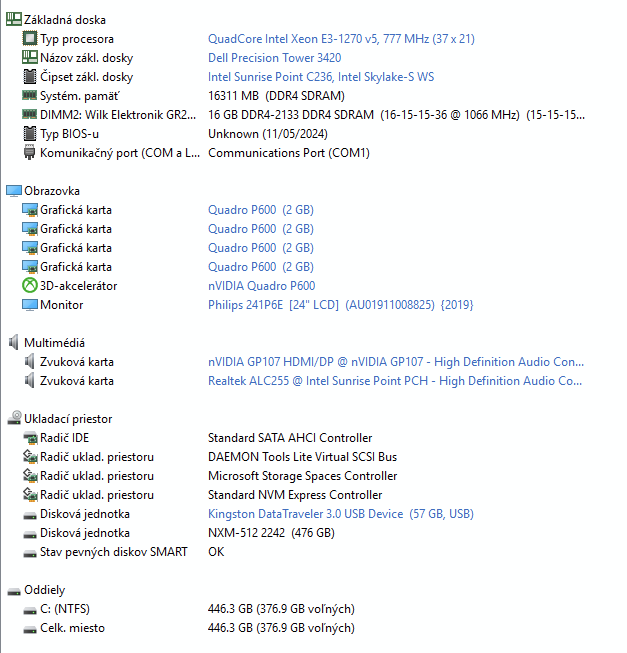Click the DAEMON Tools Lite Virtual SCSI Bus value

[x=302, y=457]
